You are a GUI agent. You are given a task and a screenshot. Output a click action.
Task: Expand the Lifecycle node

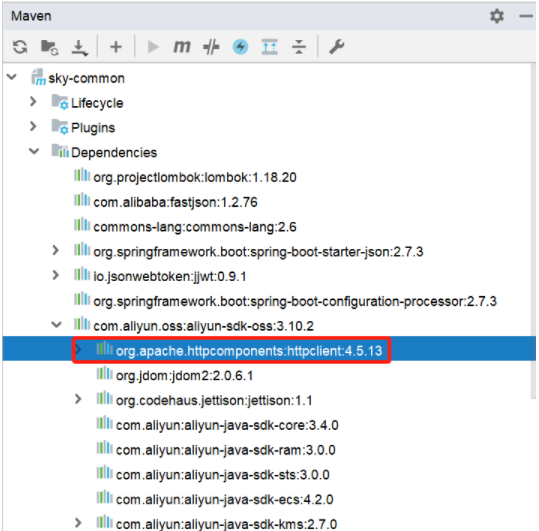(x=33, y=101)
